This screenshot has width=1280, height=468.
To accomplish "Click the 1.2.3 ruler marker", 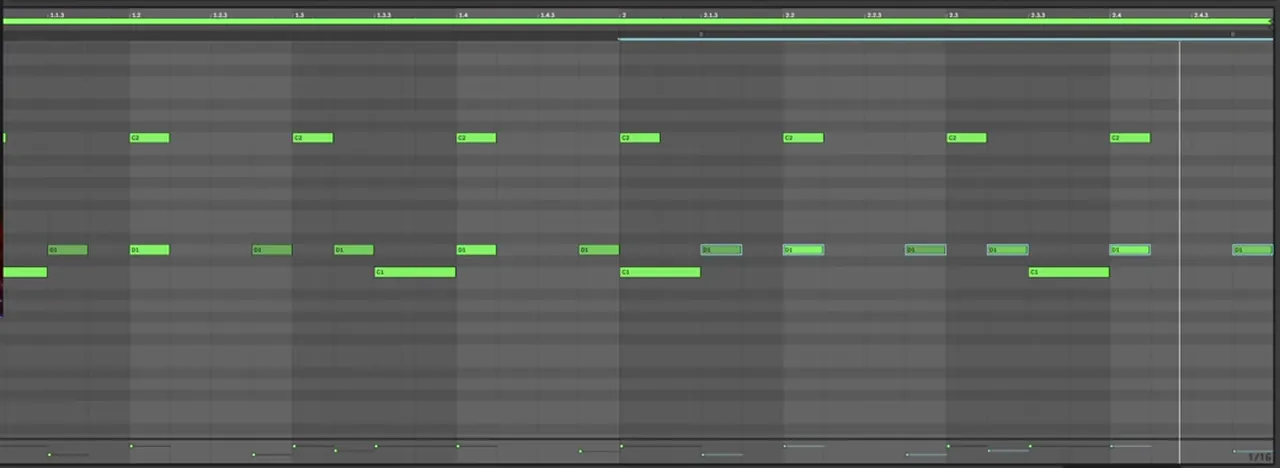I will pyautogui.click(x=221, y=15).
